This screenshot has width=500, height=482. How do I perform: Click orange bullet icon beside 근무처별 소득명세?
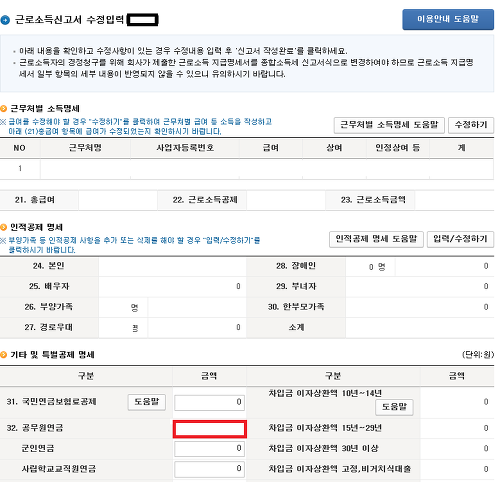(3, 109)
